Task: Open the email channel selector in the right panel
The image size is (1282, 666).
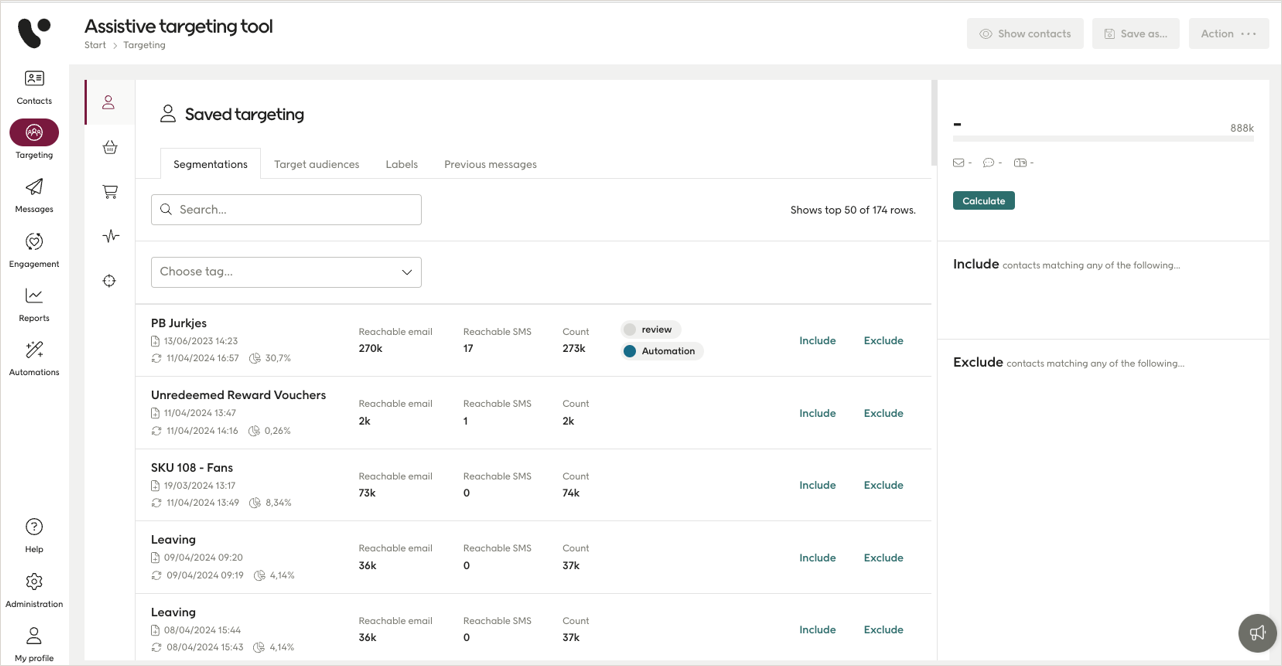Action: (959, 162)
